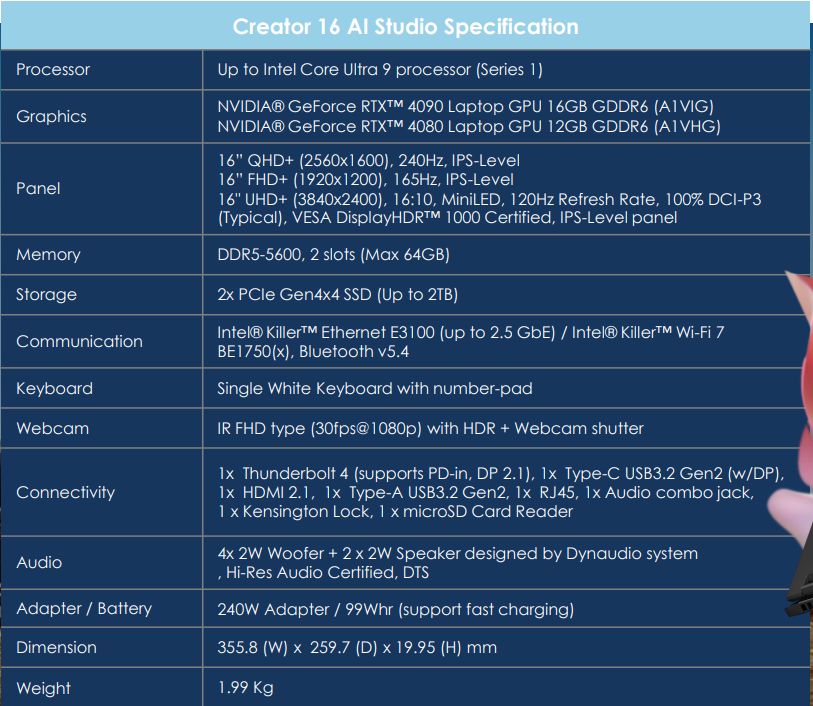
Task: Select the 16" UHD+ MiniLED panel line
Action: coord(489,200)
